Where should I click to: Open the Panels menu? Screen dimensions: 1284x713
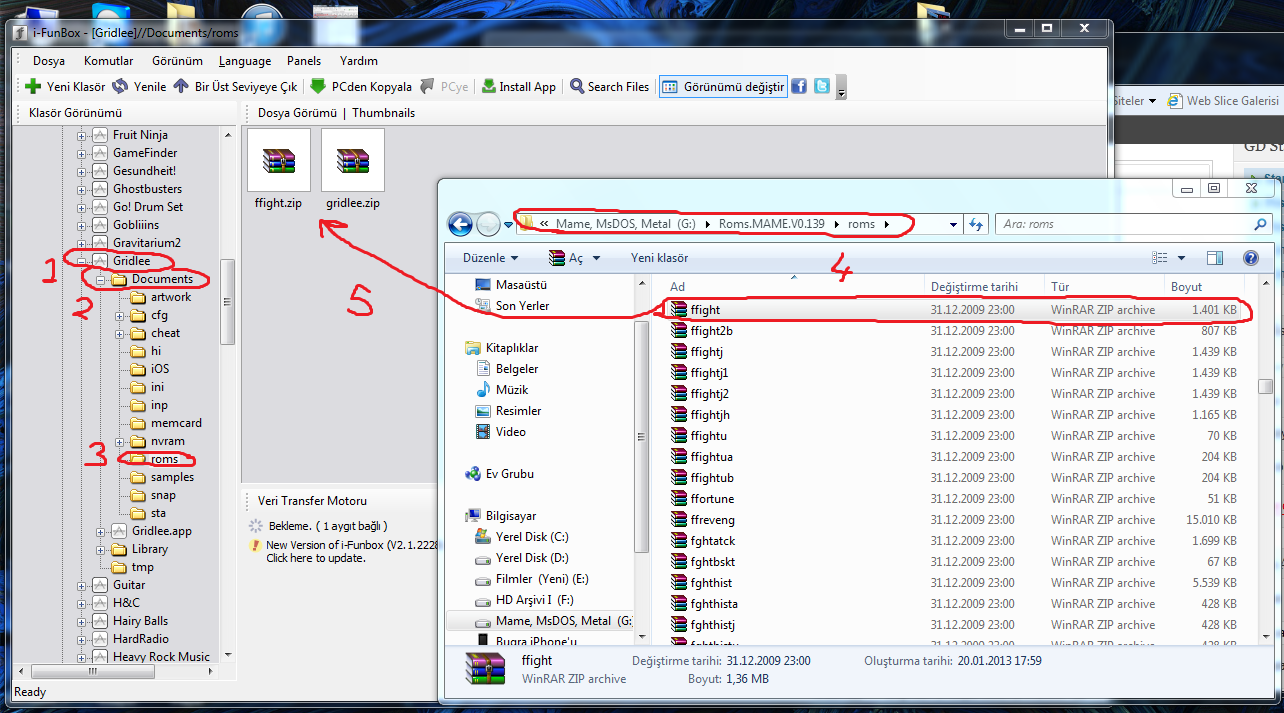(x=304, y=61)
